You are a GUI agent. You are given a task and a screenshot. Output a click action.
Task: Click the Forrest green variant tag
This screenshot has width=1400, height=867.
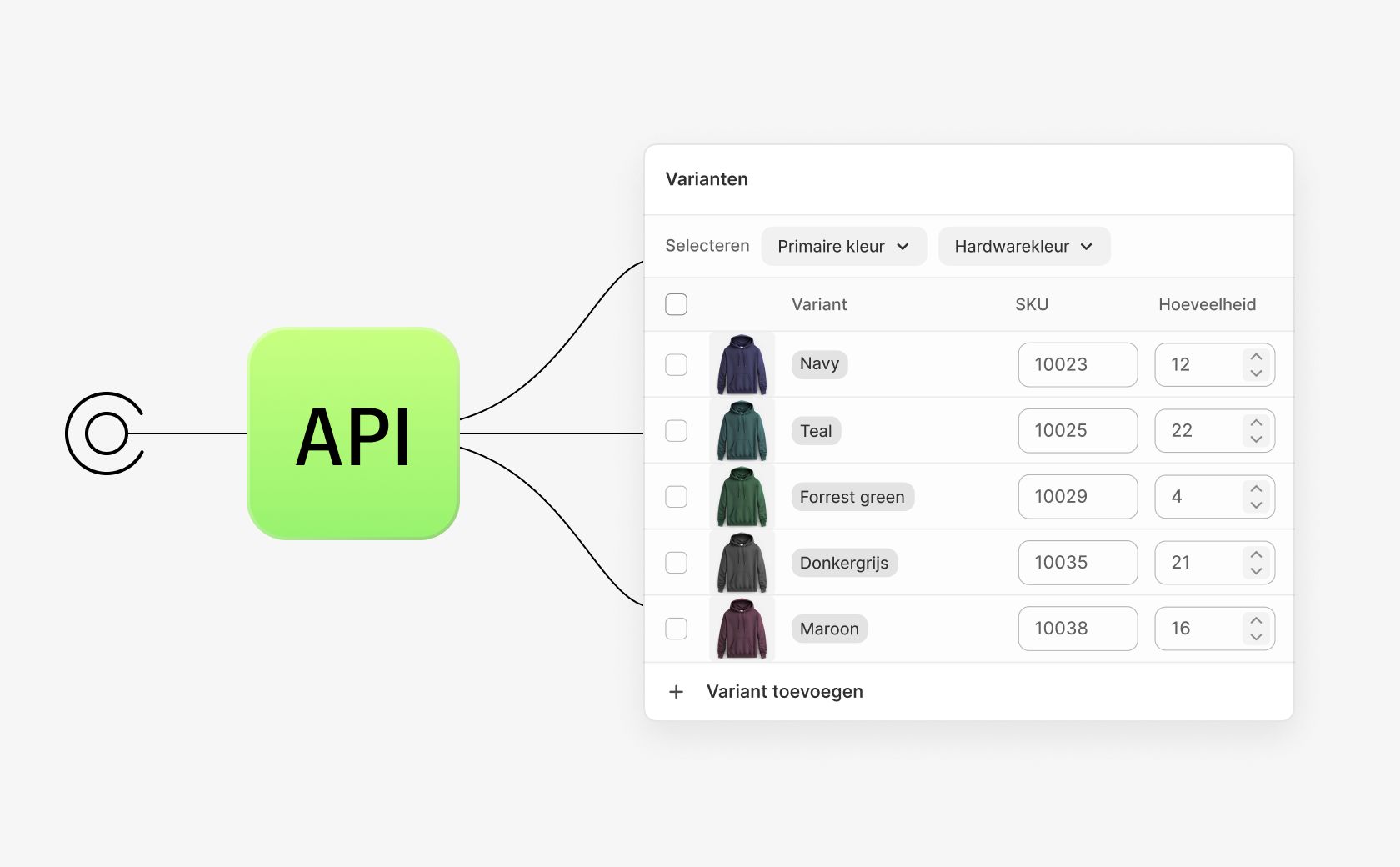[852, 497]
